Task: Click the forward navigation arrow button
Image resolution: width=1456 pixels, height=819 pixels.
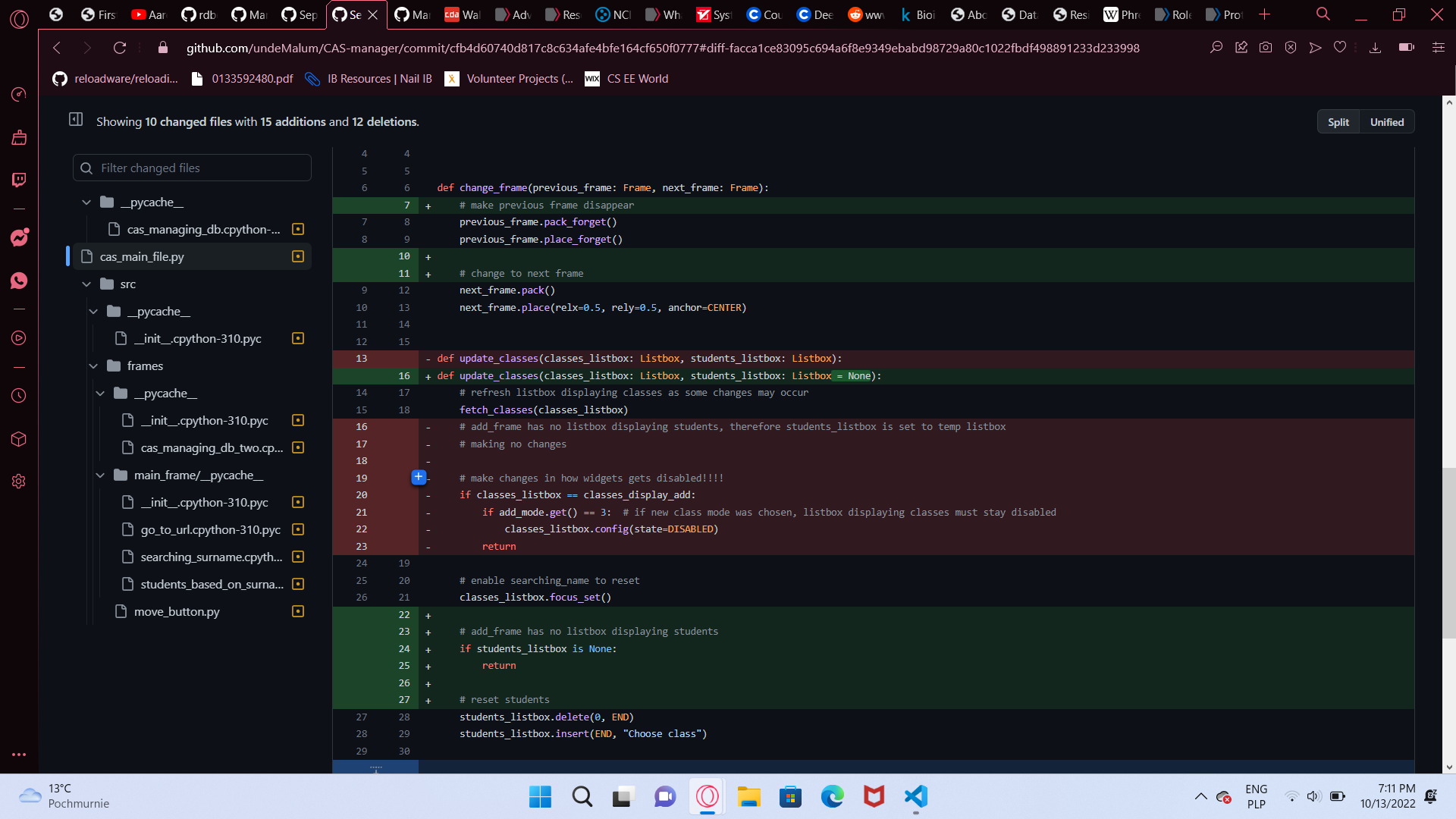Action: click(x=88, y=48)
